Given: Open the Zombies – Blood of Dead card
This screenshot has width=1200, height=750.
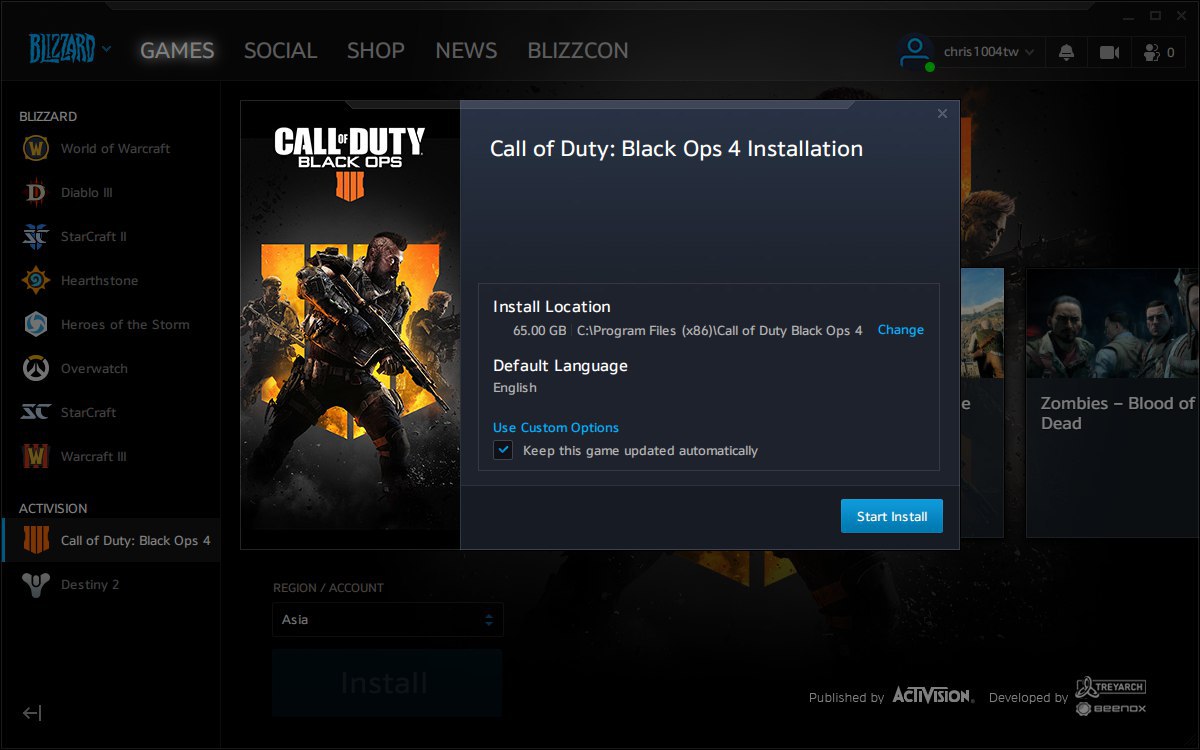Looking at the screenshot, I should 1112,403.
